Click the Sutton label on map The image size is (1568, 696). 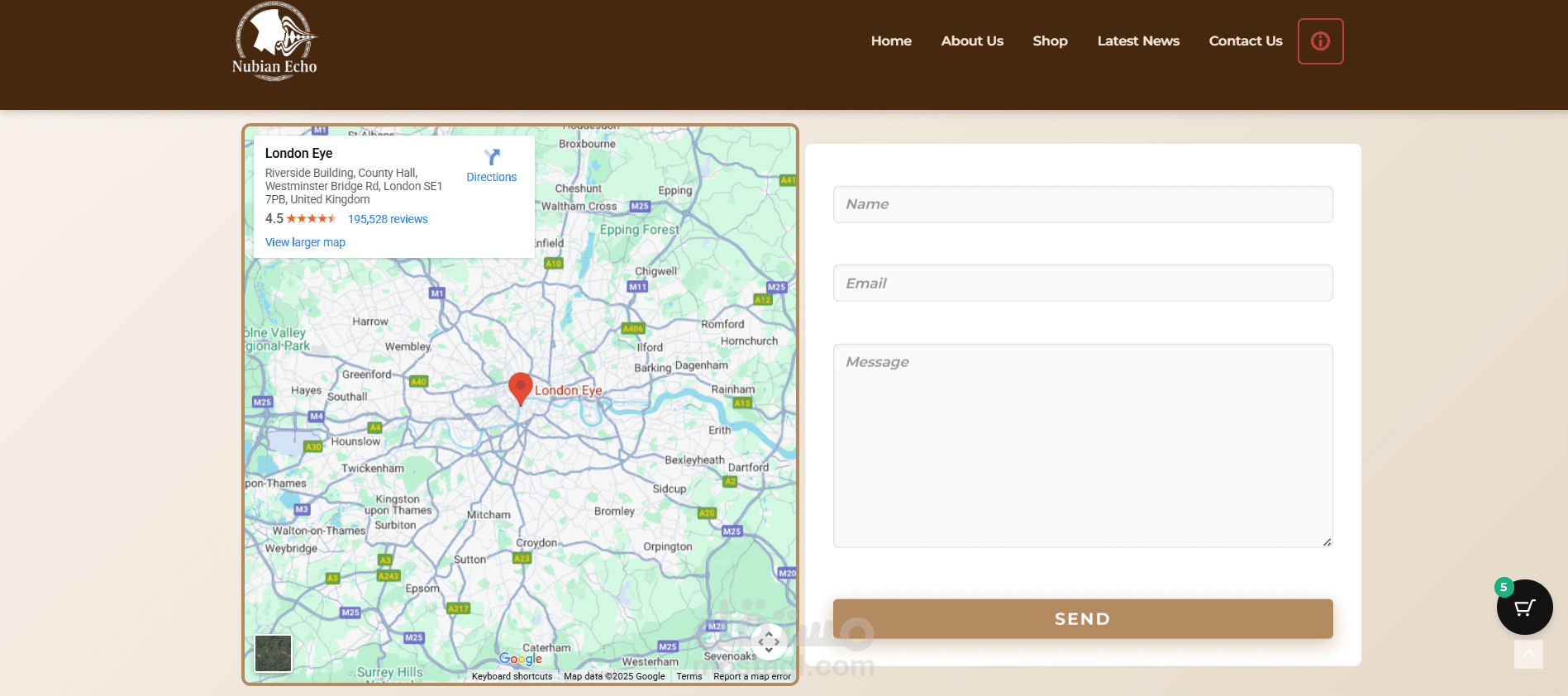tap(469, 560)
